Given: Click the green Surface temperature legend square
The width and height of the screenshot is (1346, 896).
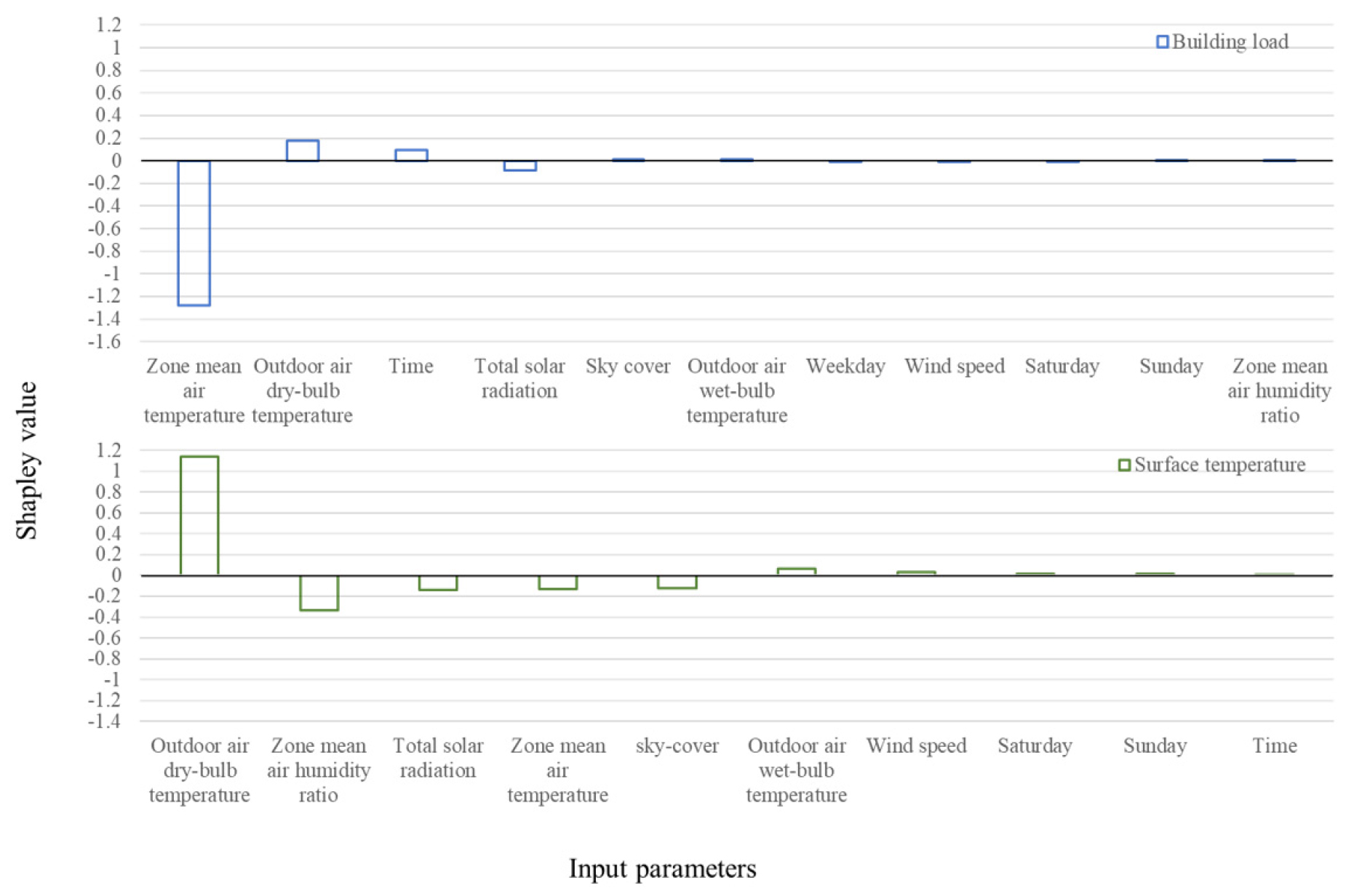Looking at the screenshot, I should (1123, 465).
